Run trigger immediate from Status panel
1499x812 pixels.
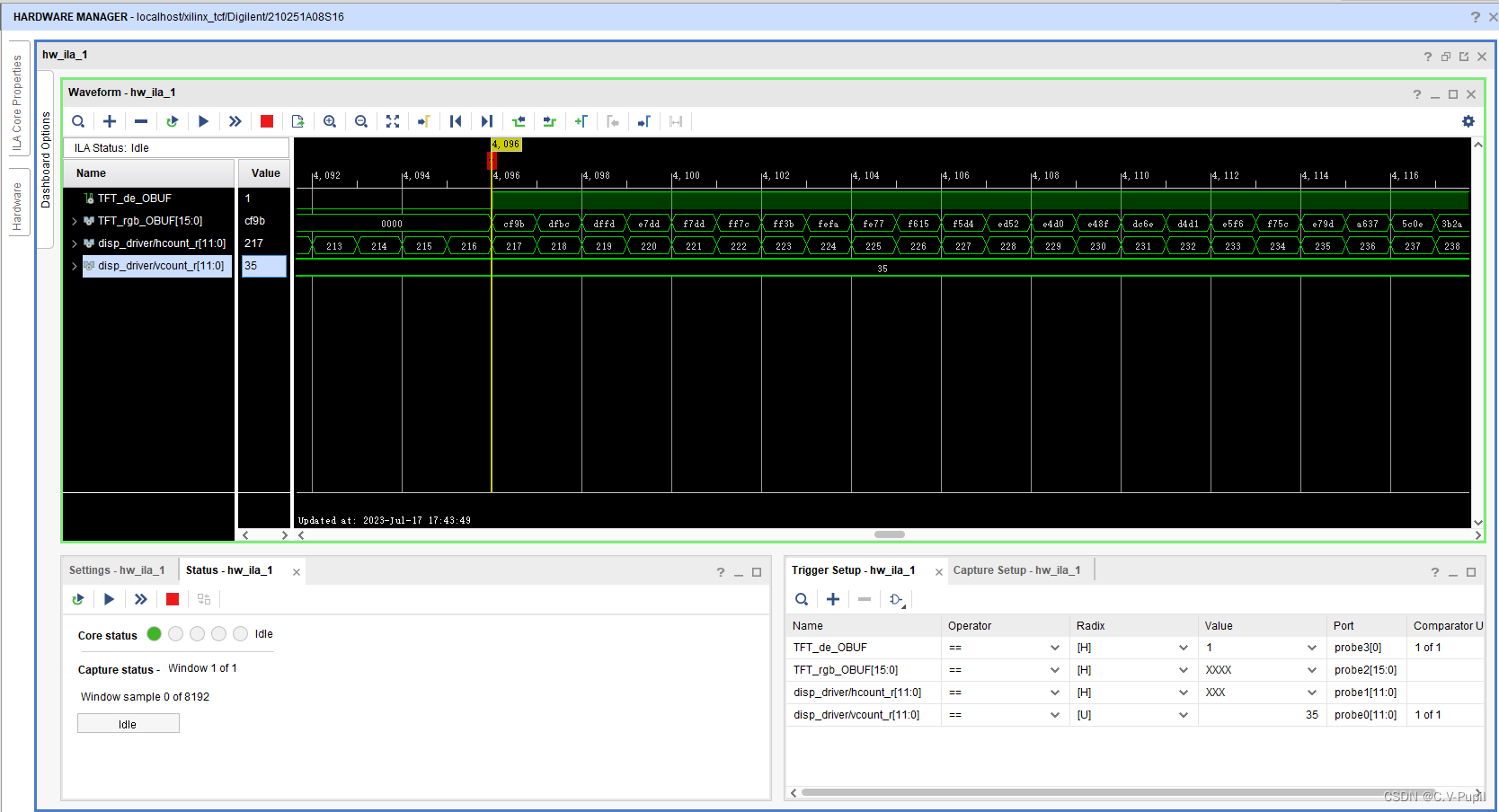tap(141, 599)
